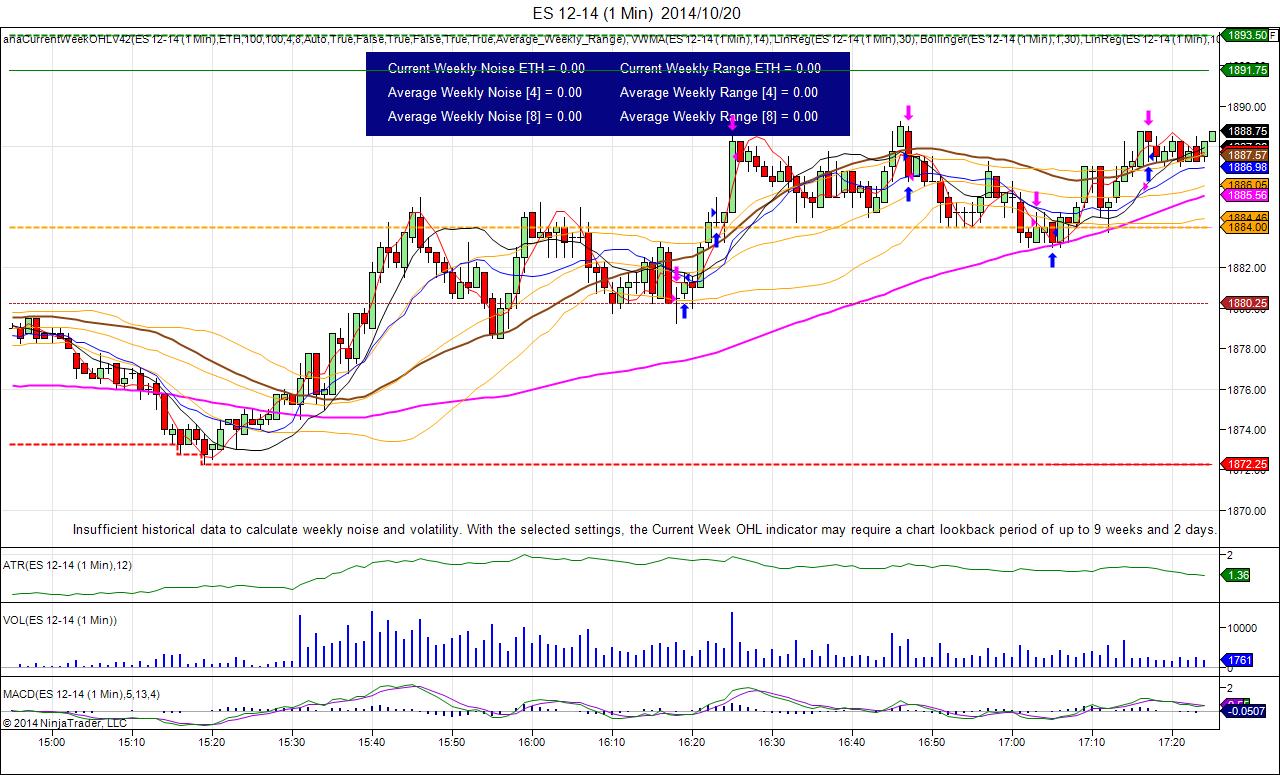This screenshot has height=775, width=1280.
Task: Click the 1878.00 price axis label
Action: tap(1247, 349)
